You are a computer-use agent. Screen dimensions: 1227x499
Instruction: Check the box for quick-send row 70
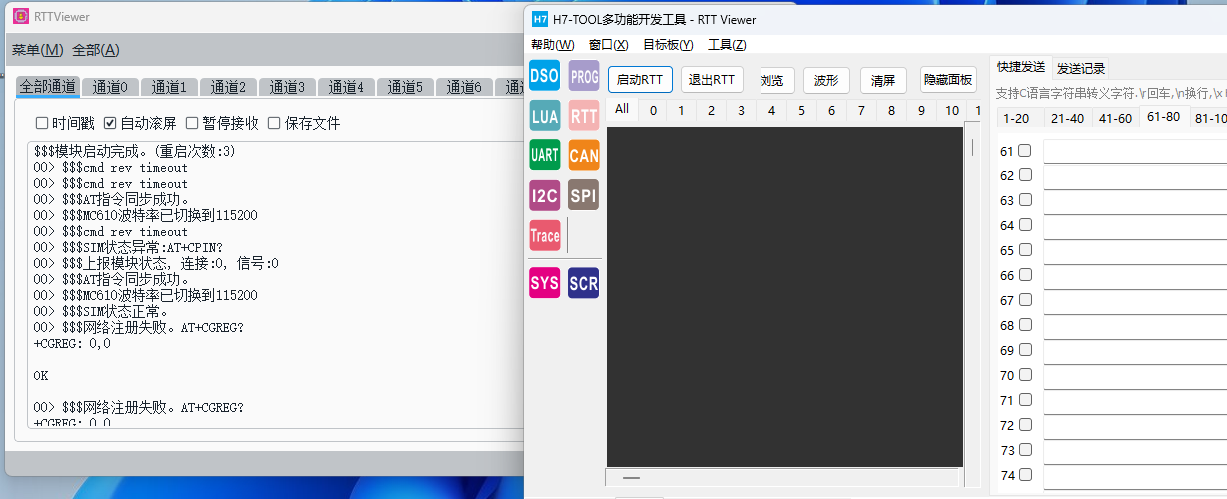1025,375
